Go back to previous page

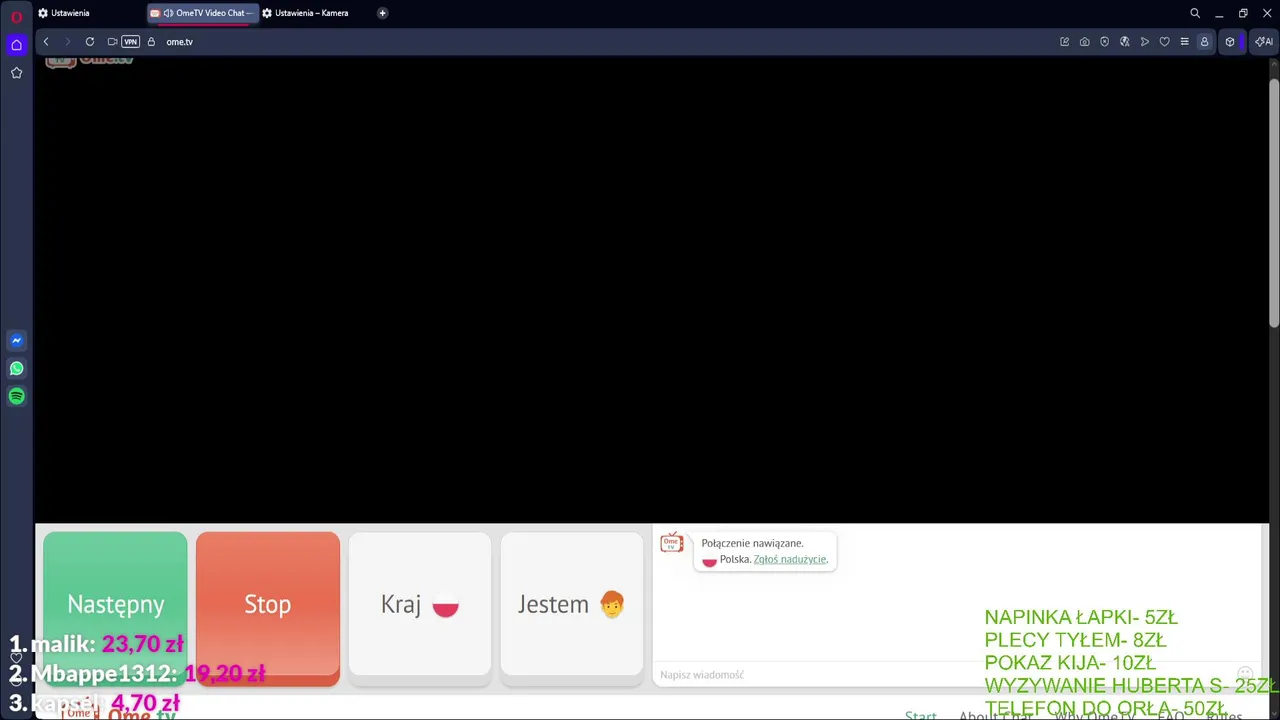(46, 42)
